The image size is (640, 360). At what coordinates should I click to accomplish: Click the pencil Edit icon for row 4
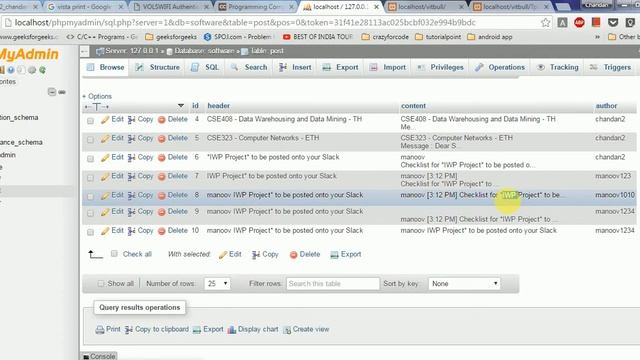coord(105,120)
